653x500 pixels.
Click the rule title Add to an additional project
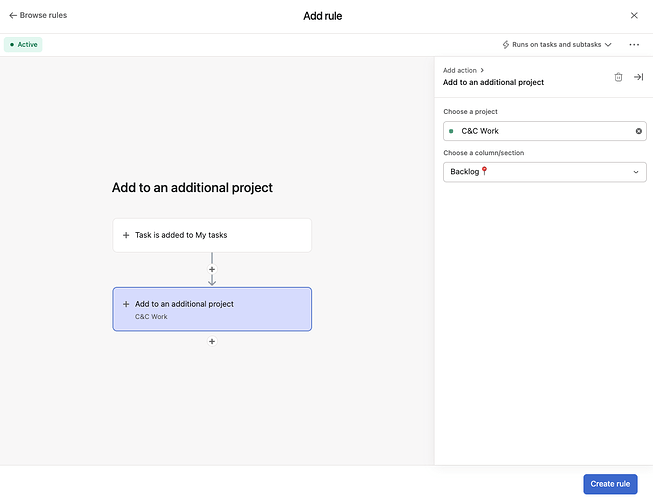[x=192, y=188]
